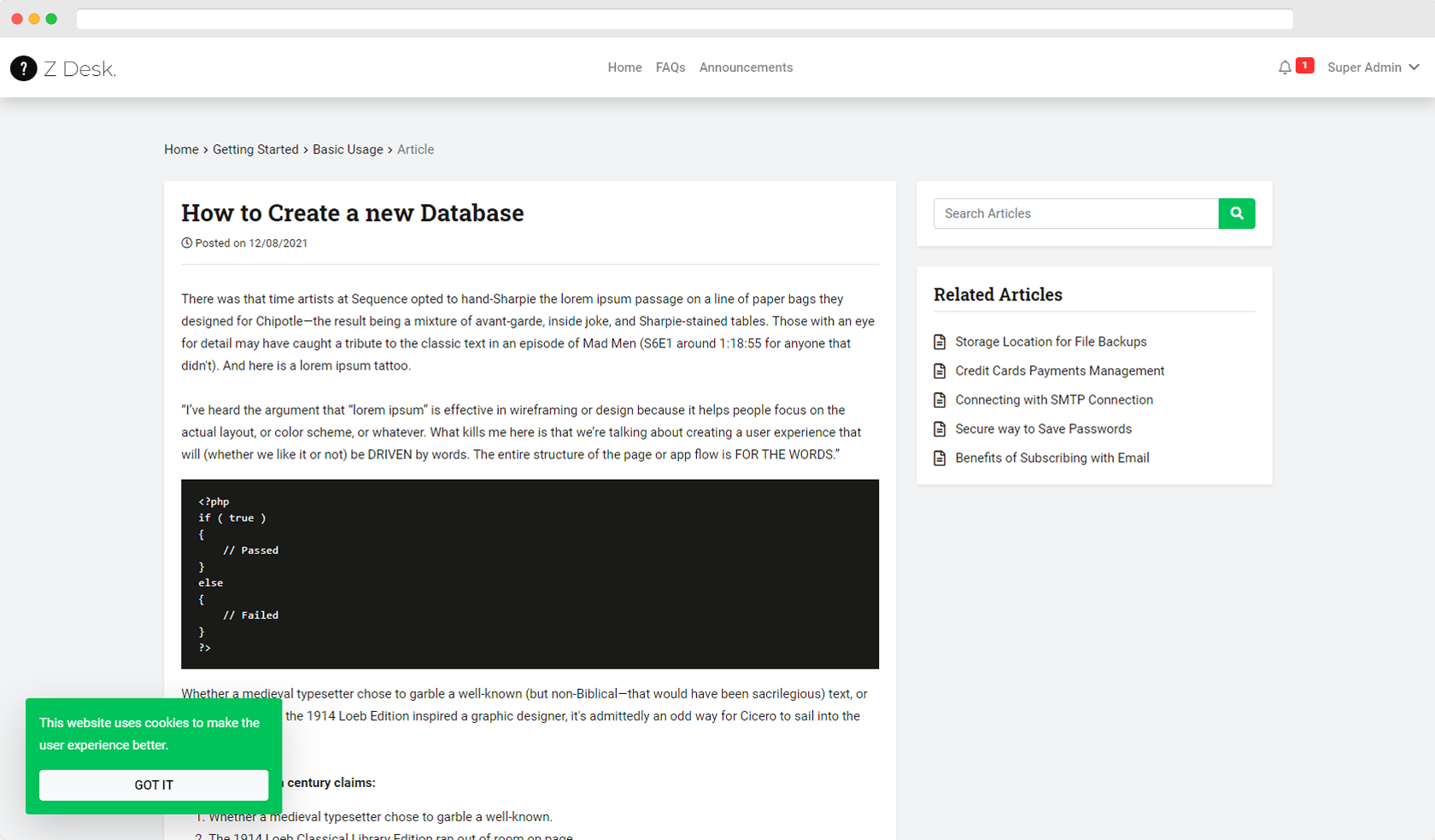
Task: Go to Announcements
Action: point(745,67)
